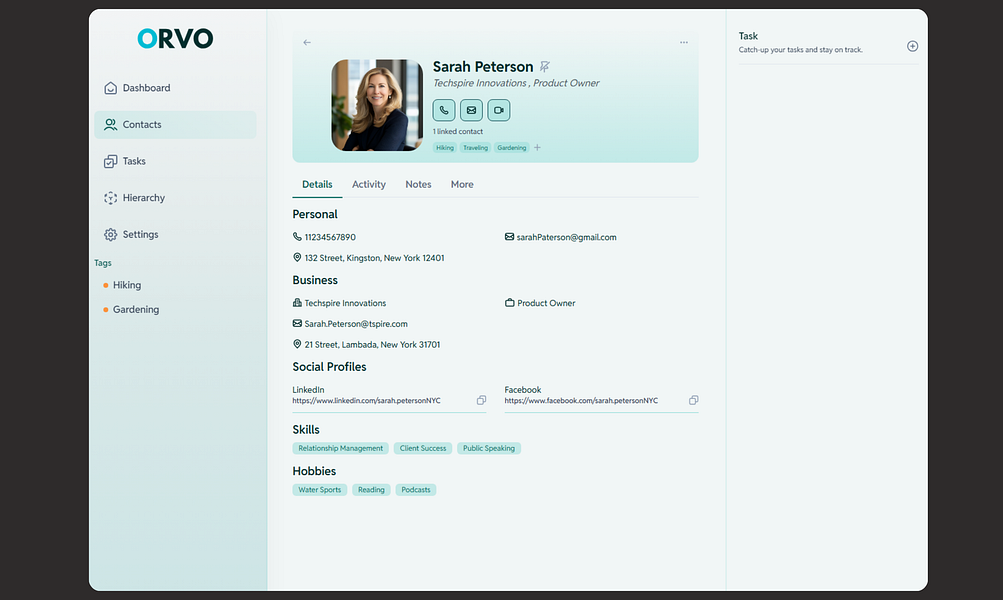Open the Notes tab
This screenshot has width=1003, height=600.
tap(418, 184)
